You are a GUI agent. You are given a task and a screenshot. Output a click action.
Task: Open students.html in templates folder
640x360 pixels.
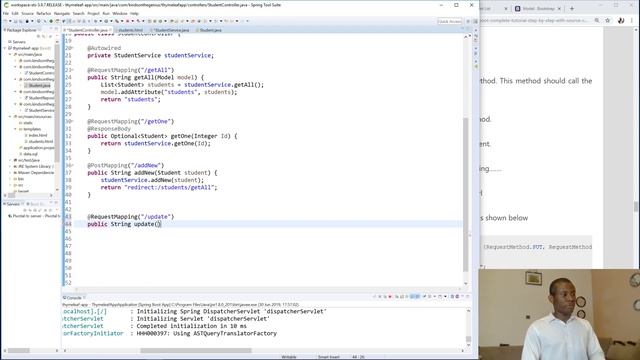[40, 142]
